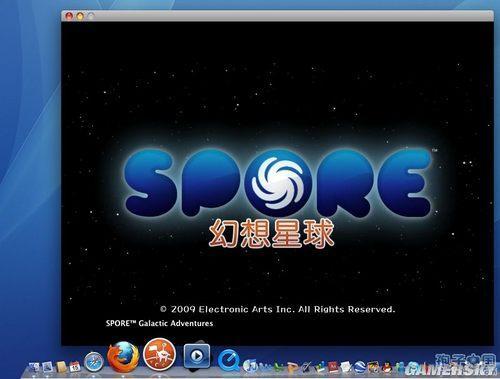Open the blue play-button media app icon
Screen dimensions: 500x379
point(197,356)
